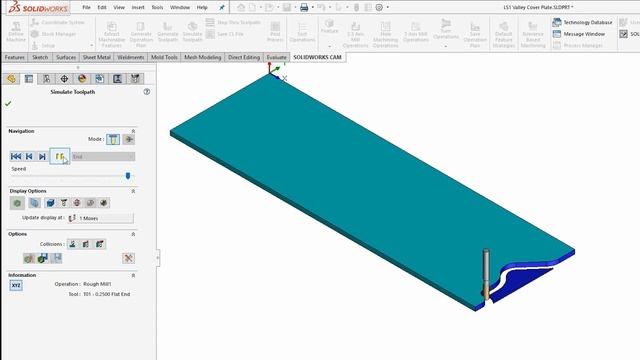Open the CAM feature tree tab
The height and width of the screenshot is (360, 640).
click(x=100, y=79)
